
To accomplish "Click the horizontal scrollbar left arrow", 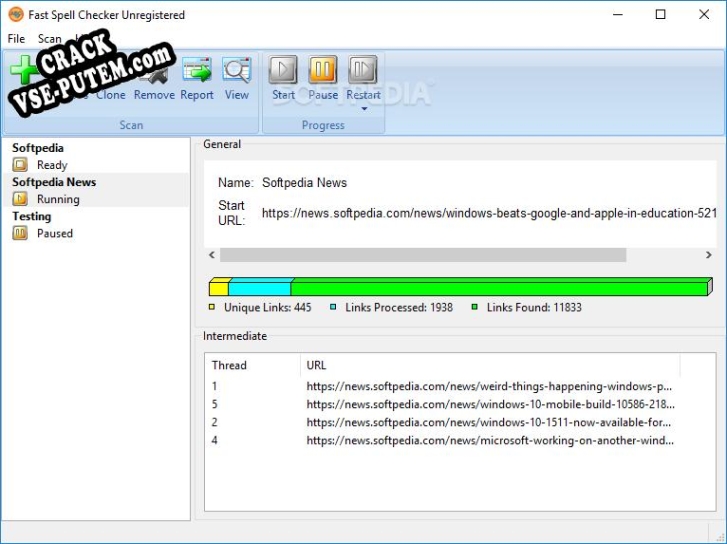I will click(x=212, y=255).
